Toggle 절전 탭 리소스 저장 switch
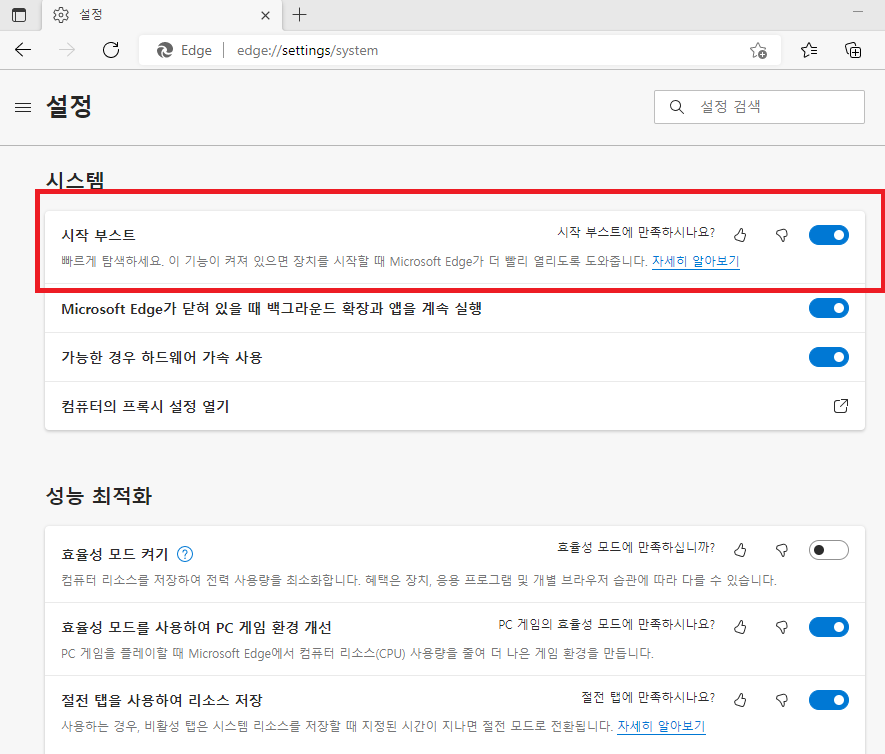 (829, 700)
